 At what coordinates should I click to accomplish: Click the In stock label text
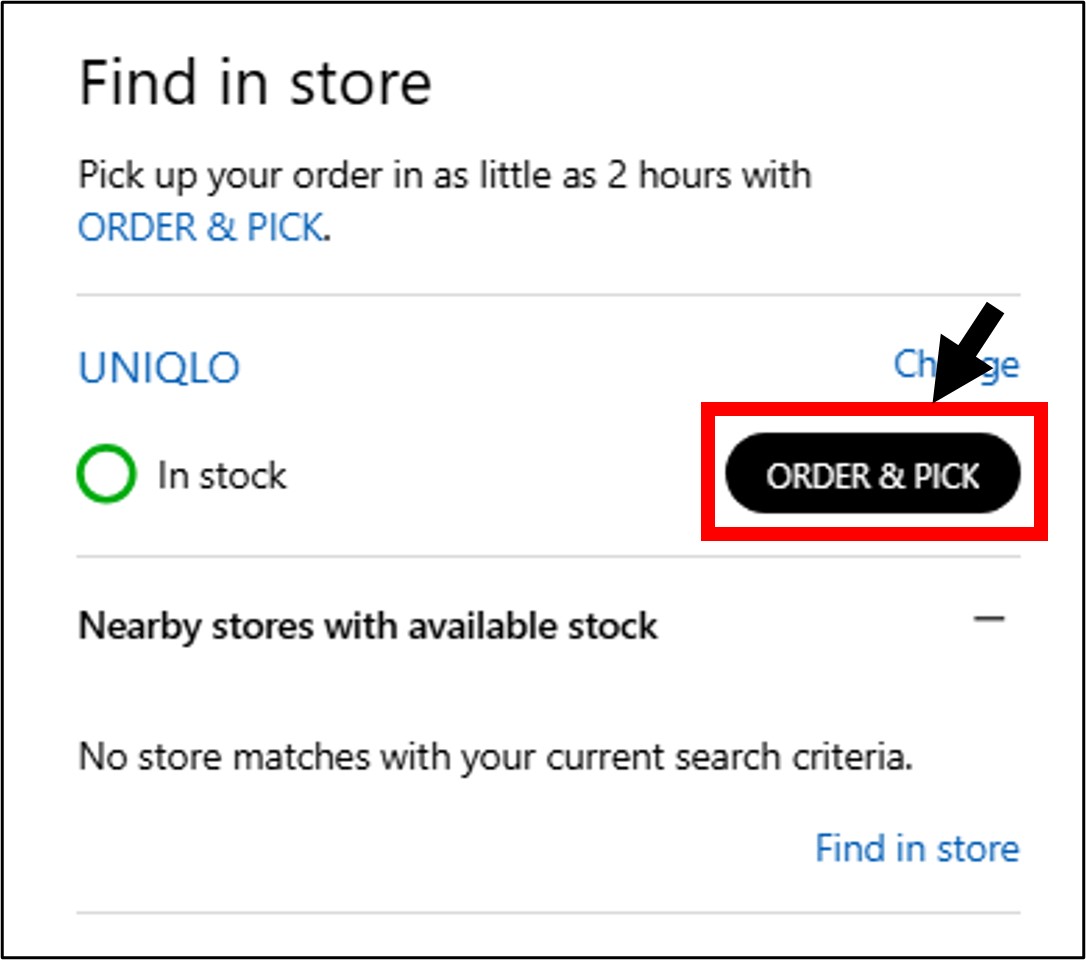pyautogui.click(x=222, y=475)
